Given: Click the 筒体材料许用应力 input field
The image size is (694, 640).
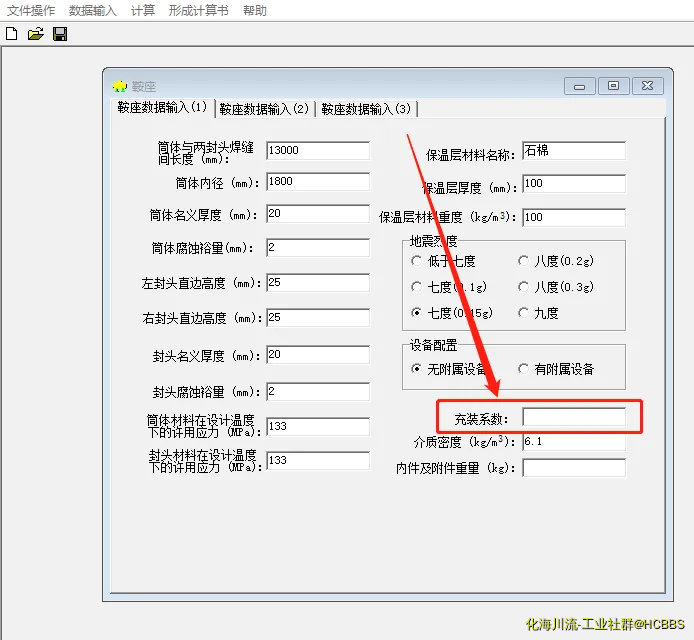Looking at the screenshot, I should (x=318, y=426).
